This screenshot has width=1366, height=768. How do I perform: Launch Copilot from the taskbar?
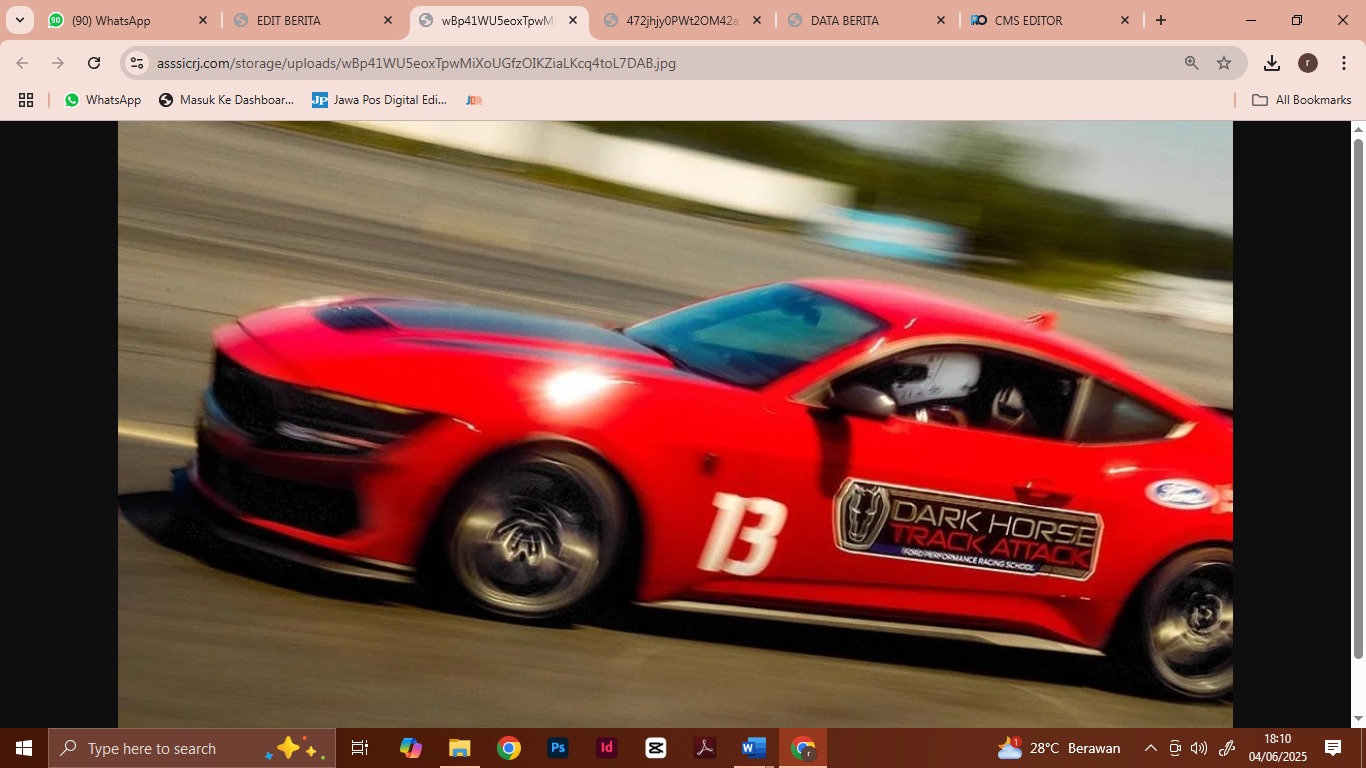click(411, 748)
